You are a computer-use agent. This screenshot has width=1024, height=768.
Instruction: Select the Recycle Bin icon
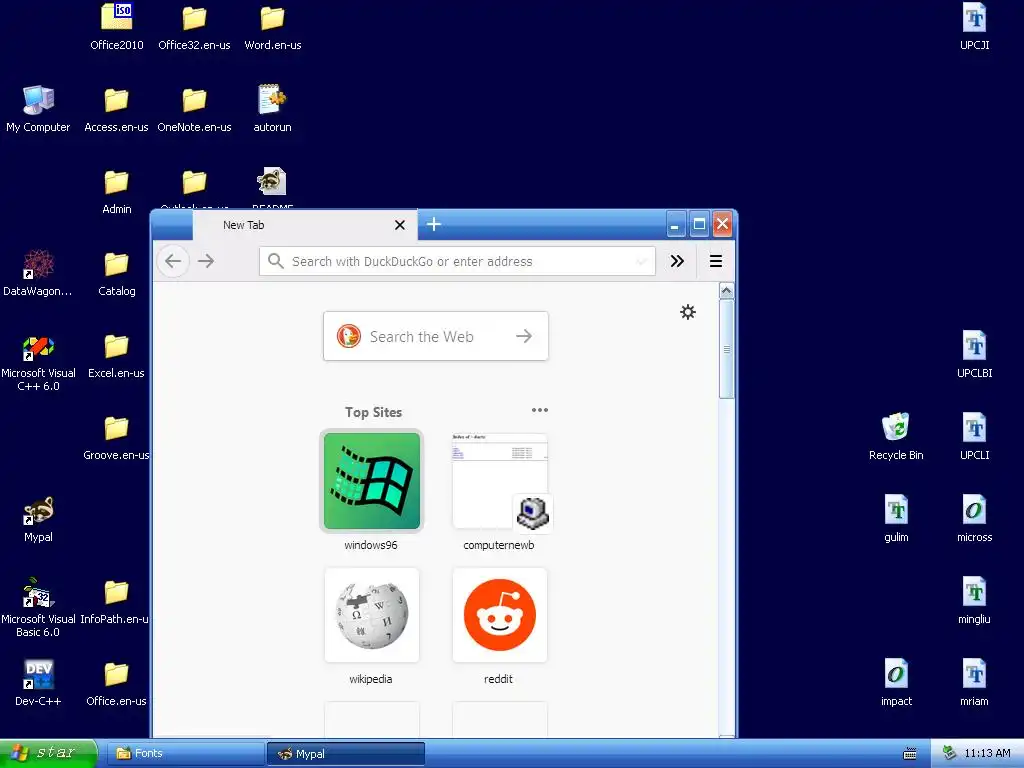pos(896,428)
